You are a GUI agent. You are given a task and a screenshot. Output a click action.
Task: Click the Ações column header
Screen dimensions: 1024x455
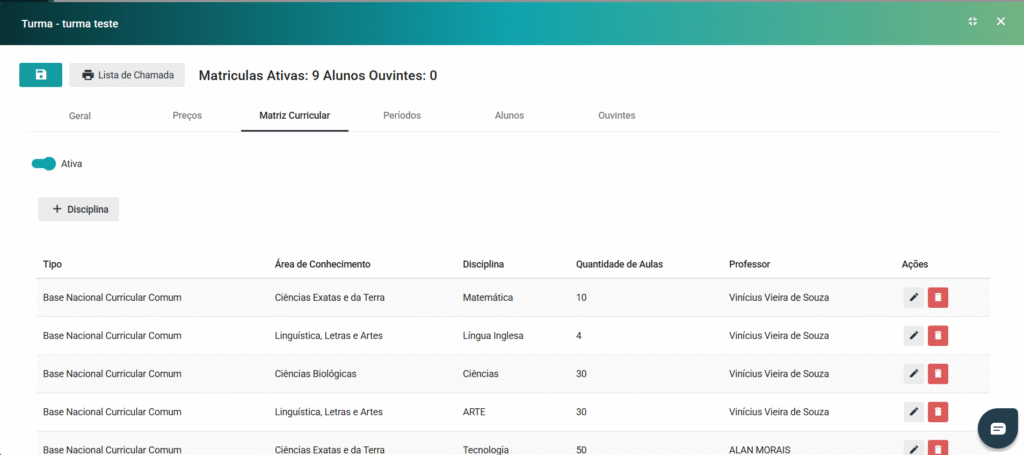click(x=915, y=264)
